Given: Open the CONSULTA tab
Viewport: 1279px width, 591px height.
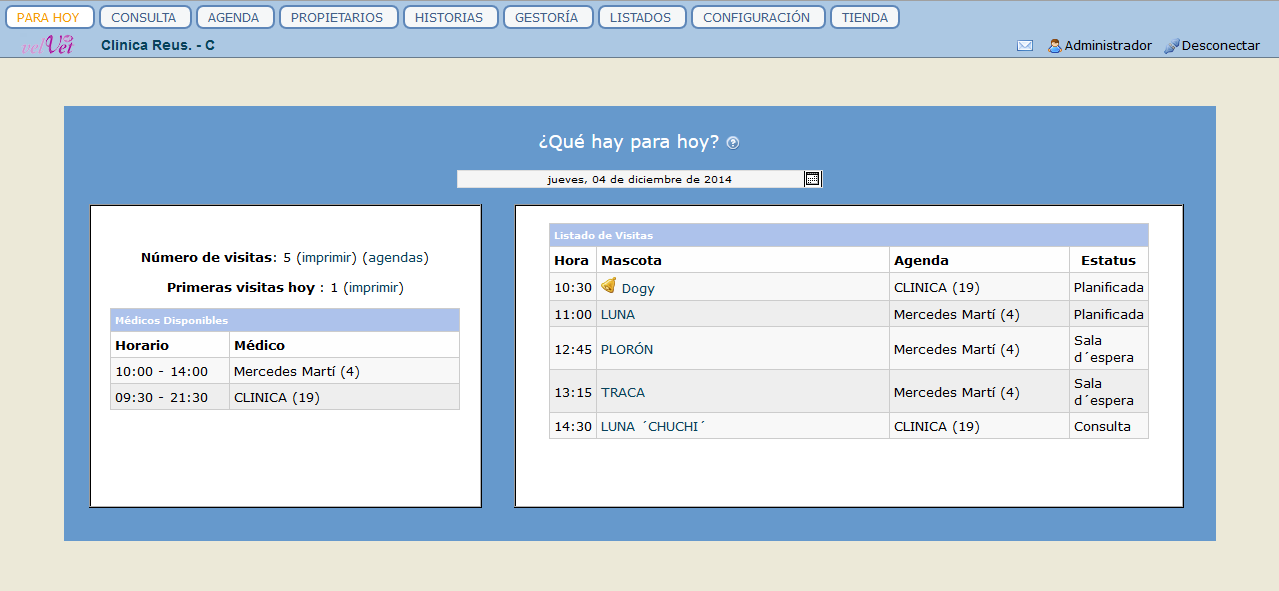Looking at the screenshot, I should (x=144, y=18).
